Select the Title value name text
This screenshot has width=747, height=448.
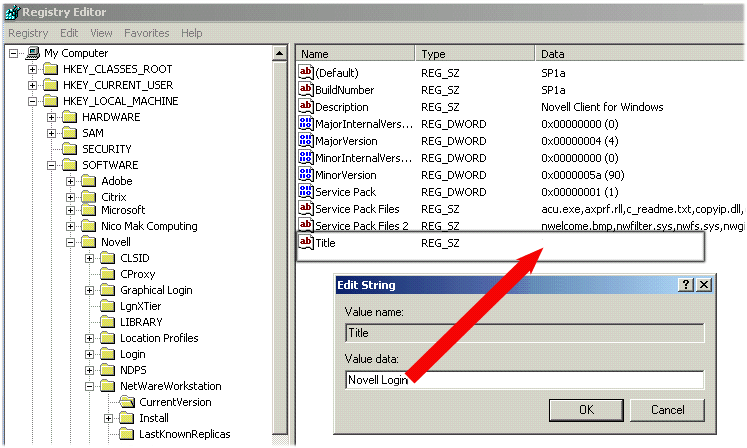pyautogui.click(x=325, y=243)
